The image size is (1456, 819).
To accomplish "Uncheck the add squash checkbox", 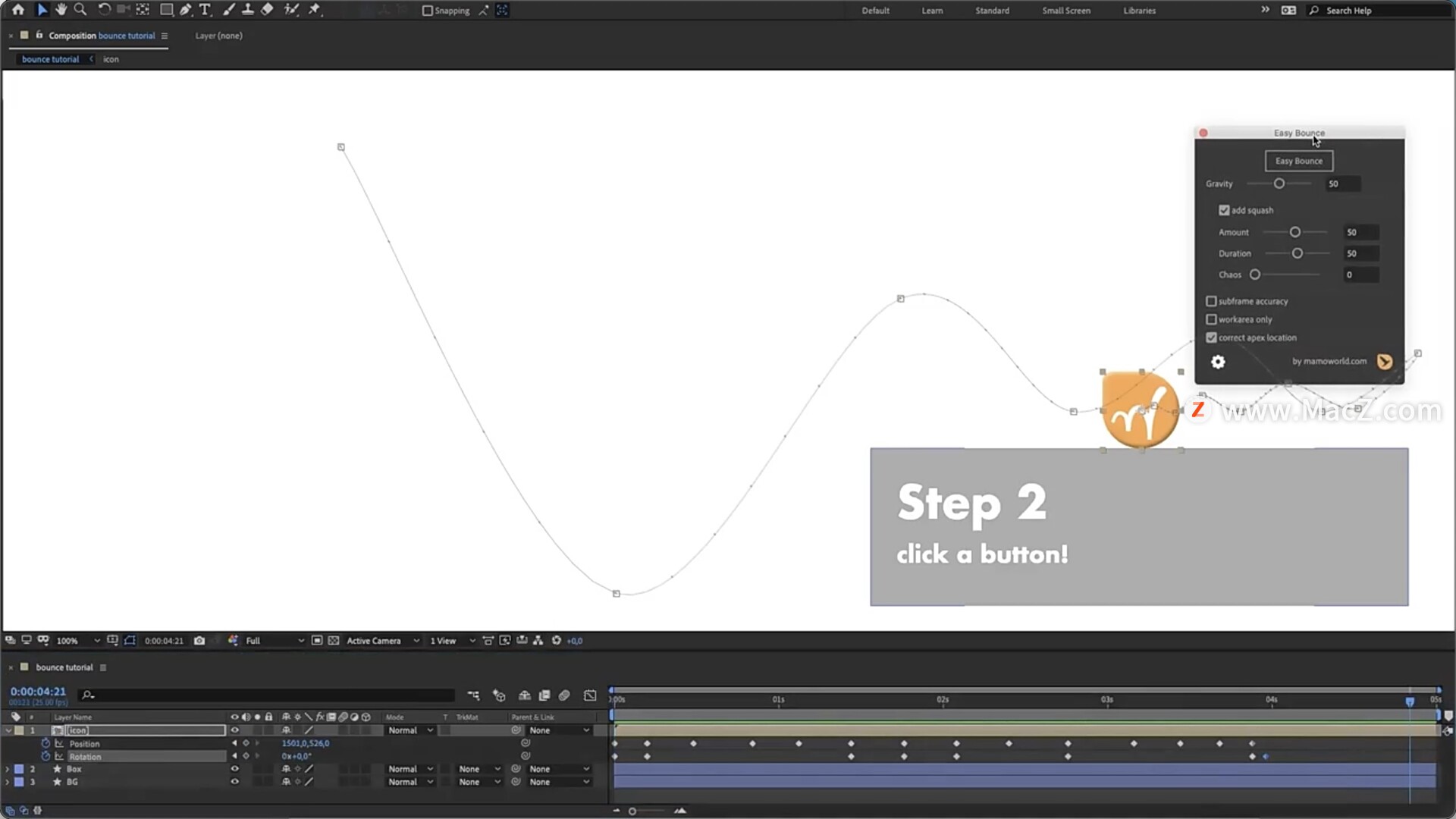I will (x=1224, y=210).
